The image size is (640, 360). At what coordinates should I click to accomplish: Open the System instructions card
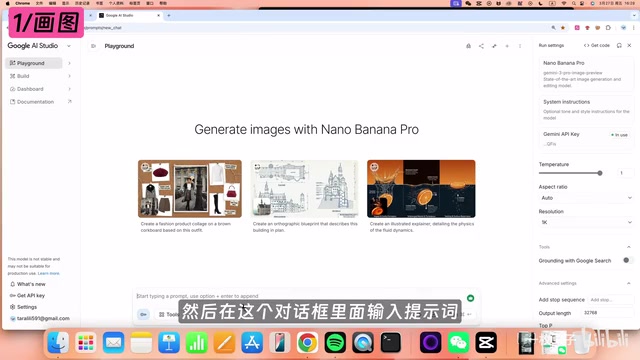click(586, 109)
